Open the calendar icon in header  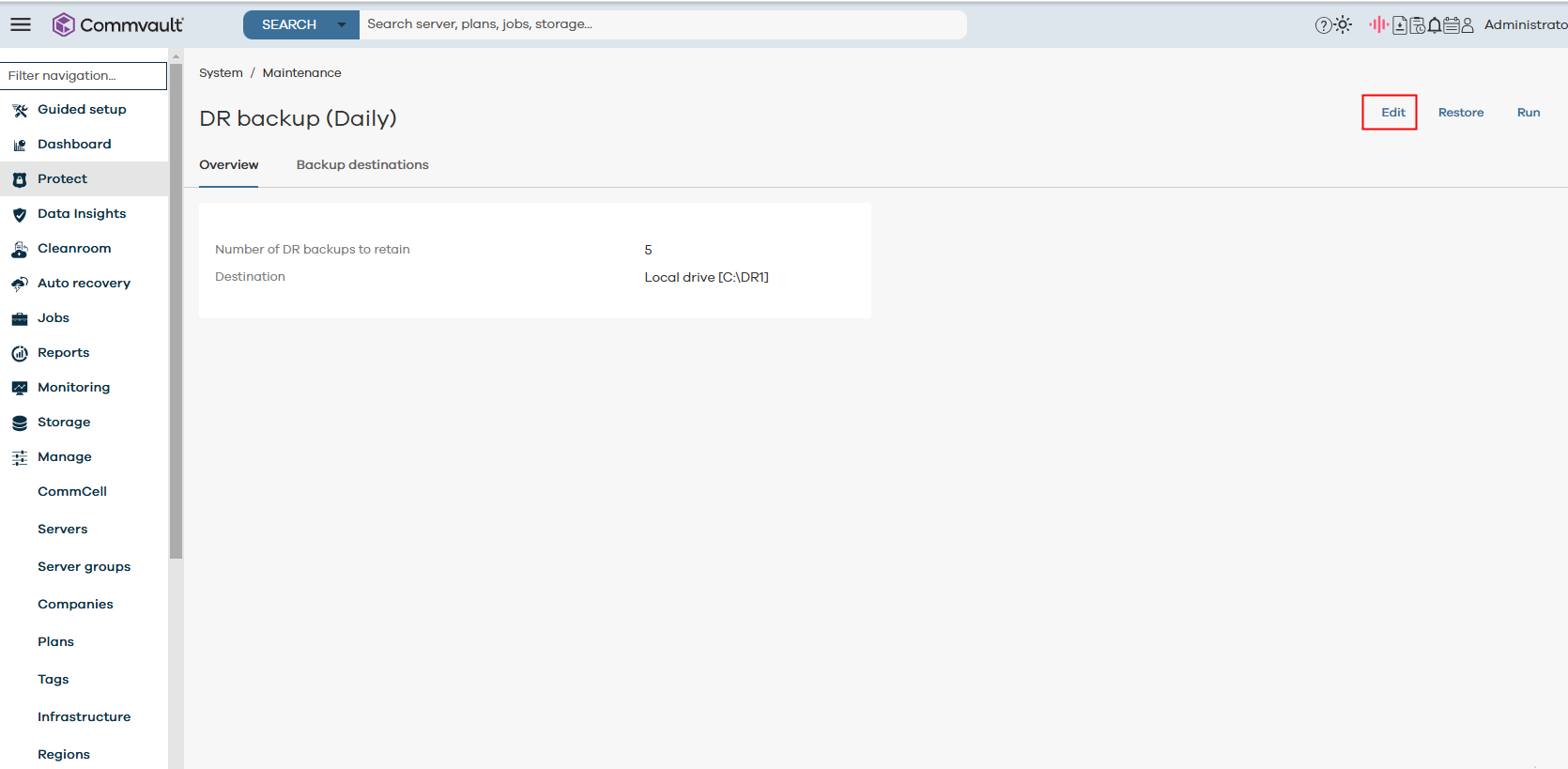(x=1451, y=25)
